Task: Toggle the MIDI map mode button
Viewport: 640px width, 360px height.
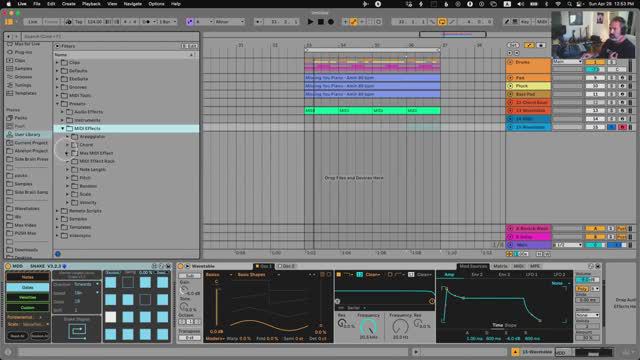Action: click(541, 22)
